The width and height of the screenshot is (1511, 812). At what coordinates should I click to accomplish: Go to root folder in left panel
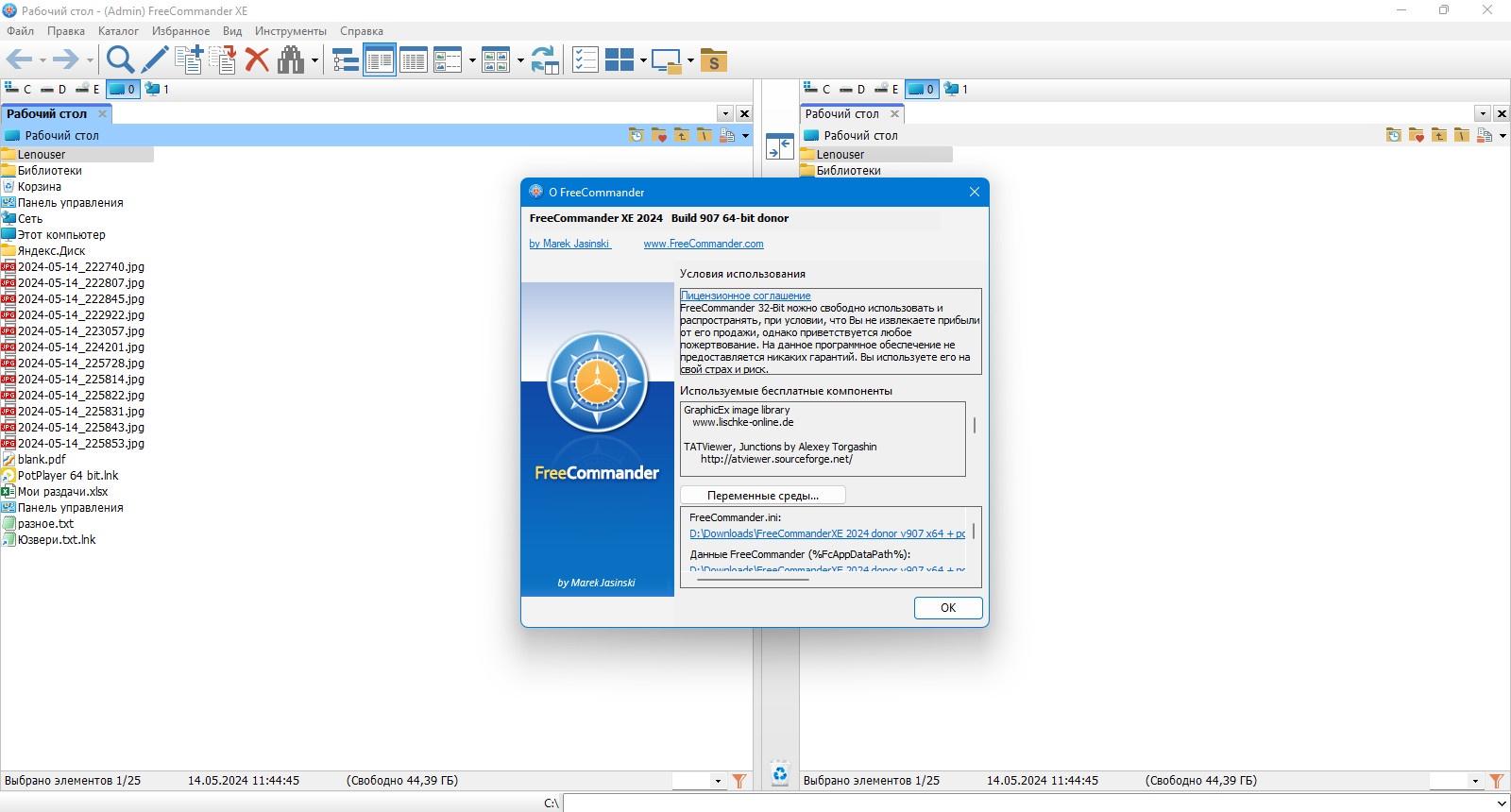point(704,135)
